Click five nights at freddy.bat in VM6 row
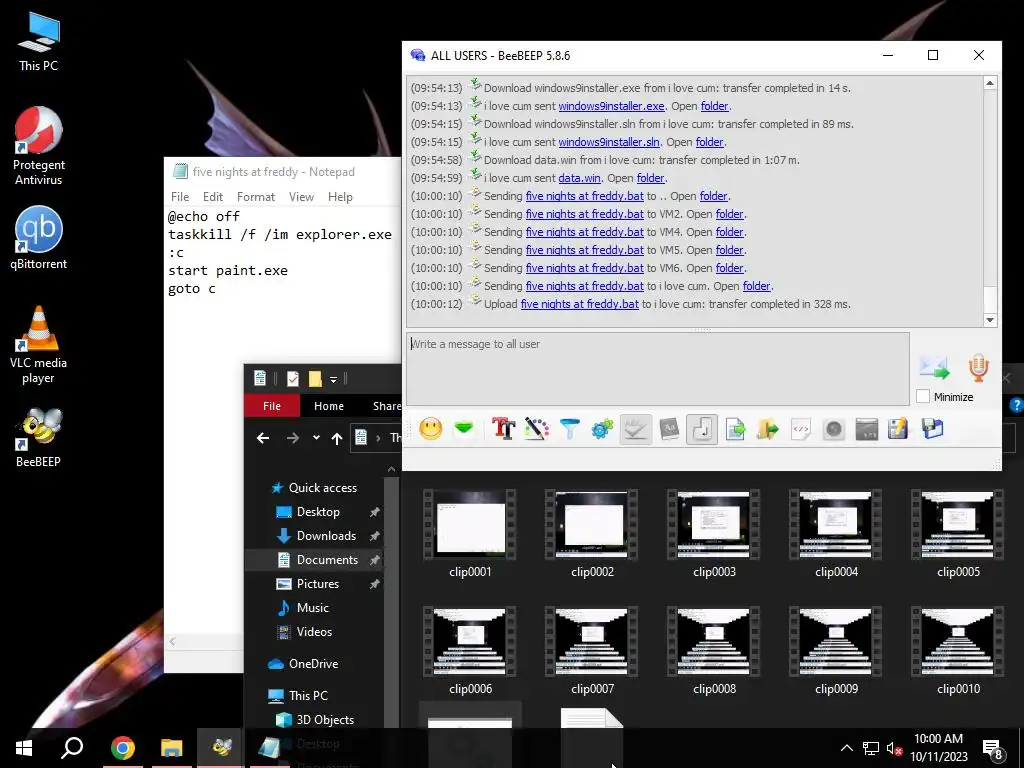1024x768 pixels. click(584, 268)
